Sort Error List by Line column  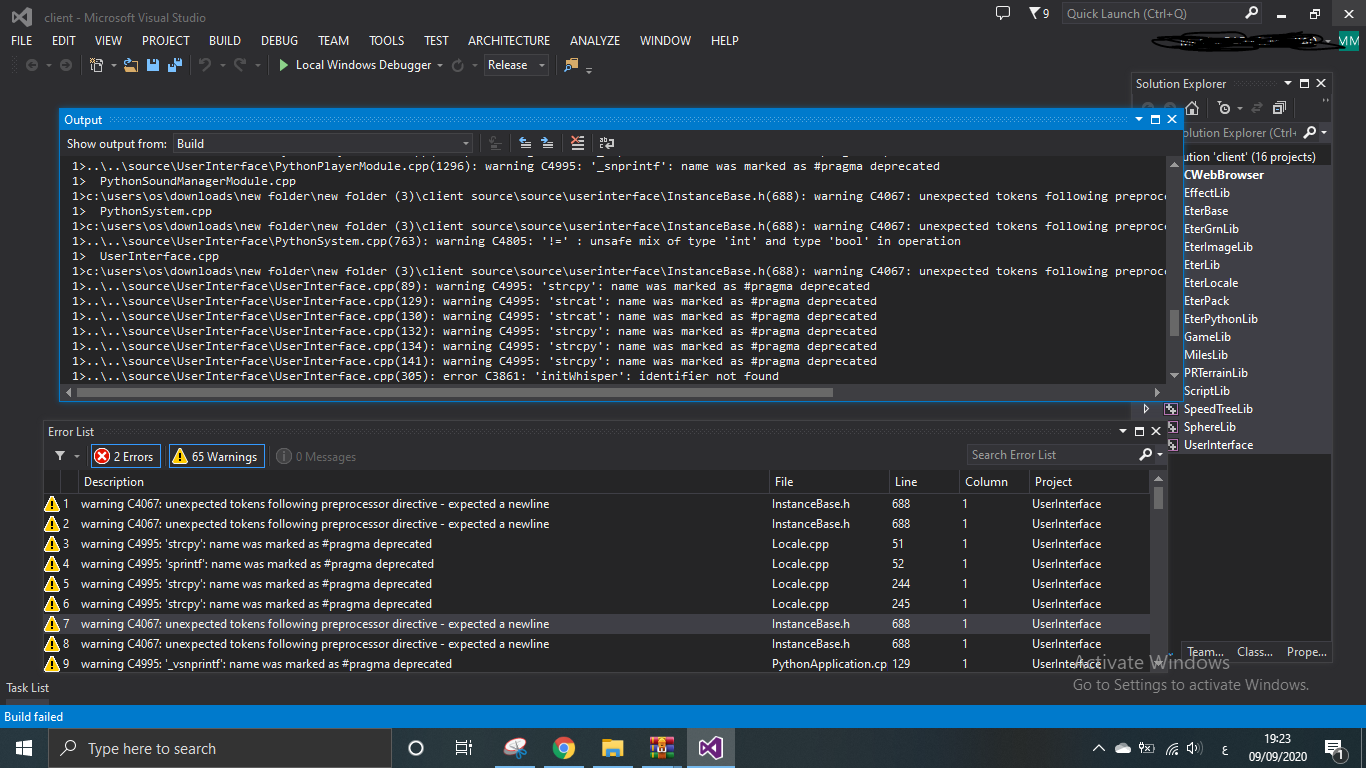pos(924,482)
